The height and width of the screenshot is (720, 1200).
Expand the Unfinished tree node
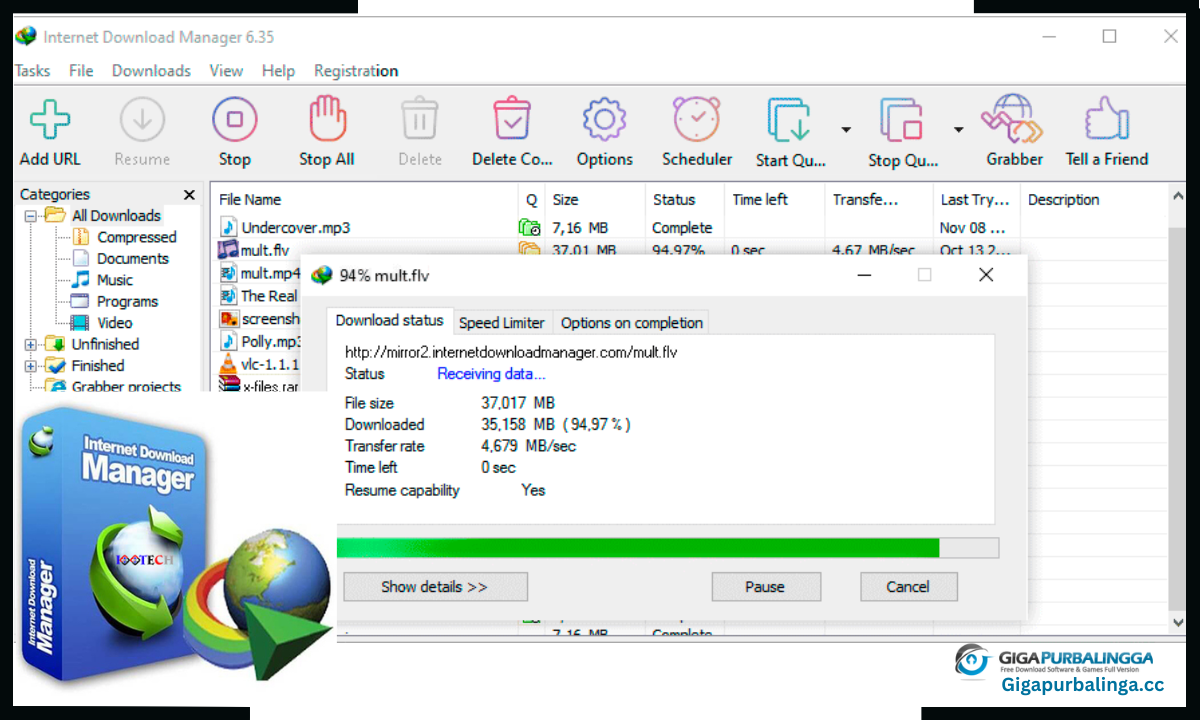30,345
